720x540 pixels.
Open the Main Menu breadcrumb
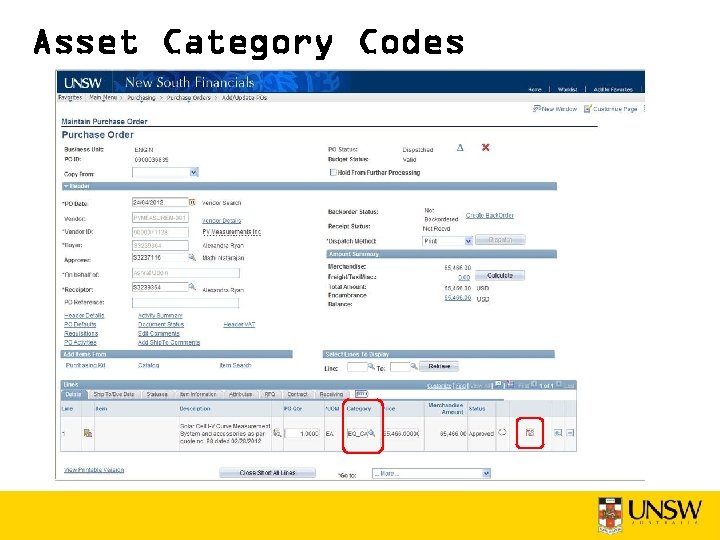coord(103,98)
